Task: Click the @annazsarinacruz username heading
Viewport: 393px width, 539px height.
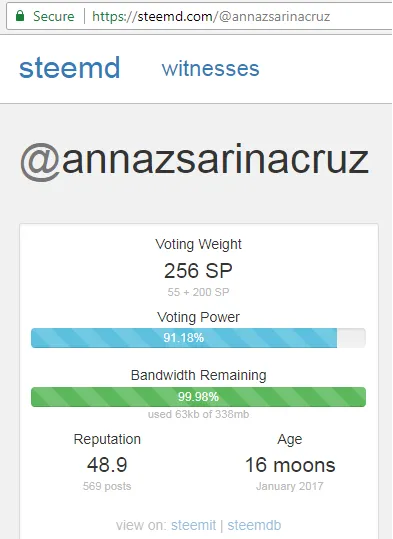Action: [195, 160]
